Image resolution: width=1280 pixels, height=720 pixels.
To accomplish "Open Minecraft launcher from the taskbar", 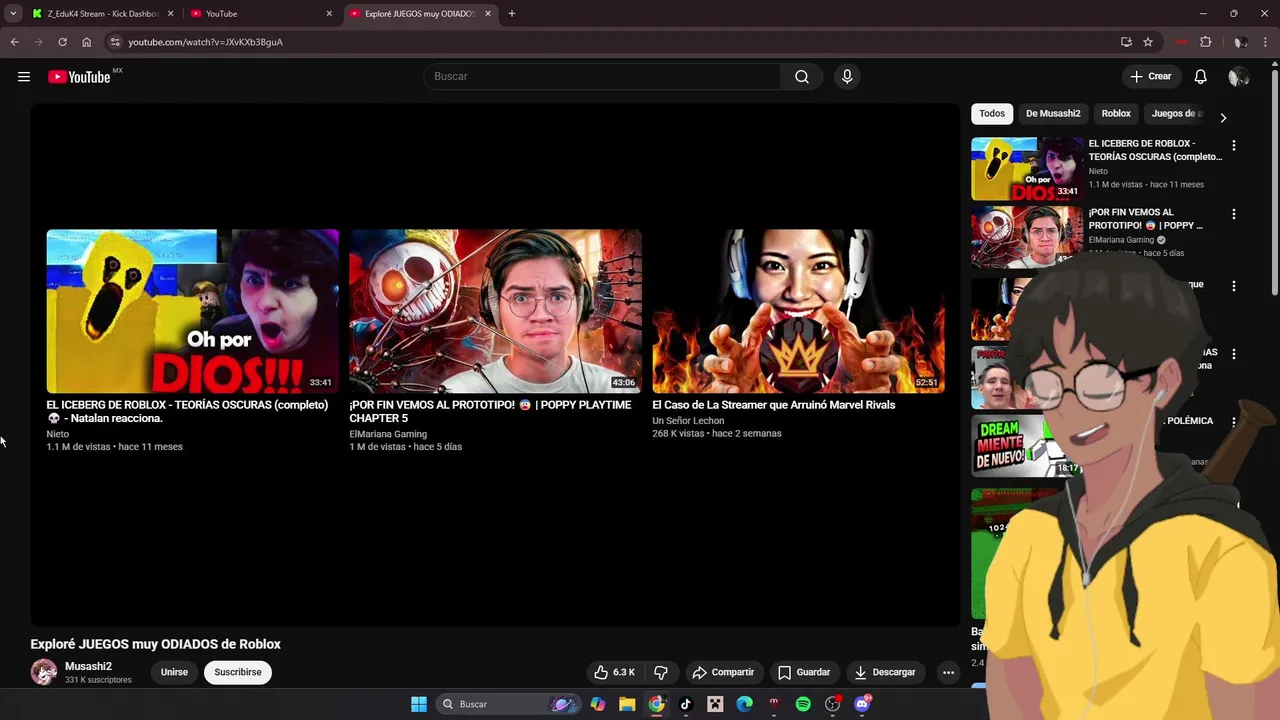I will tap(715, 704).
